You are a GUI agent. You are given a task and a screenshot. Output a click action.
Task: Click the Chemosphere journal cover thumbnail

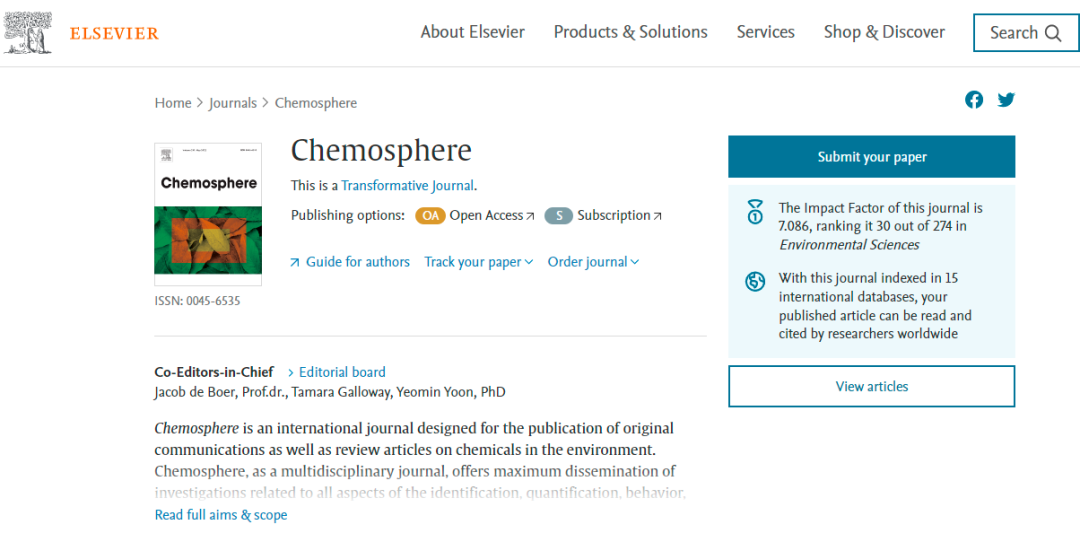208,214
